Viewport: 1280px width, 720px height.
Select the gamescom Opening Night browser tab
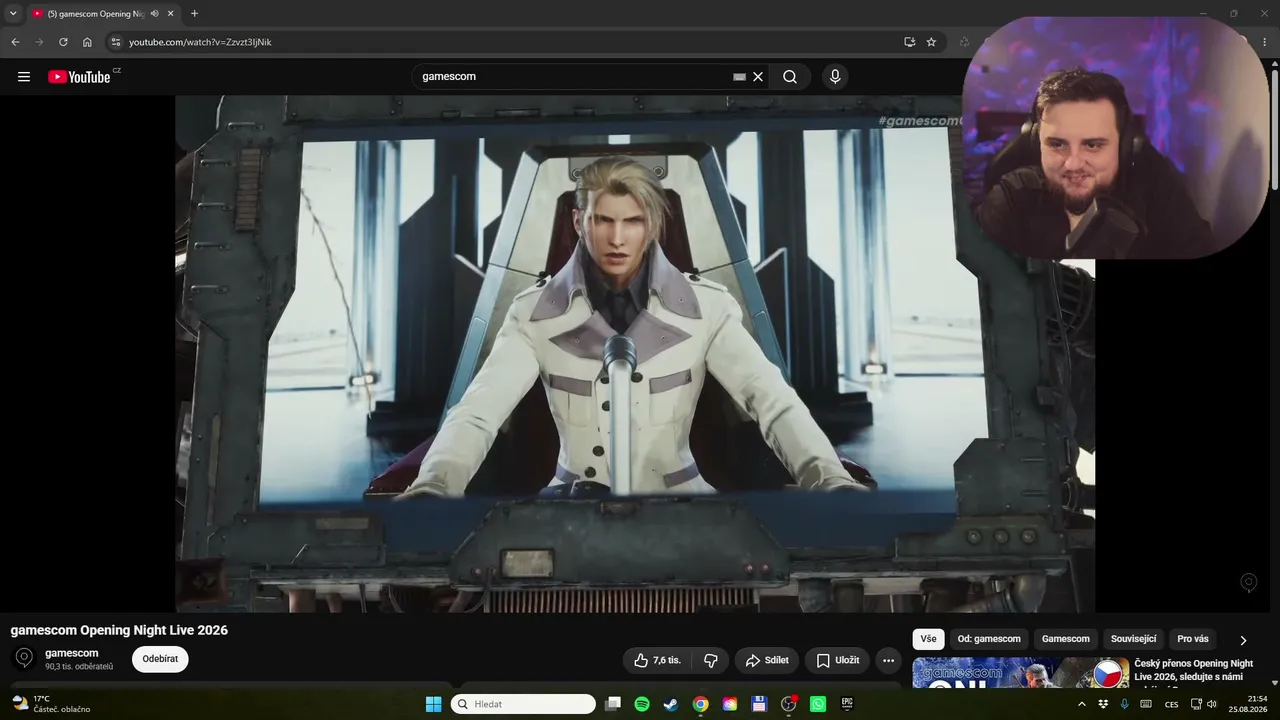coord(104,14)
